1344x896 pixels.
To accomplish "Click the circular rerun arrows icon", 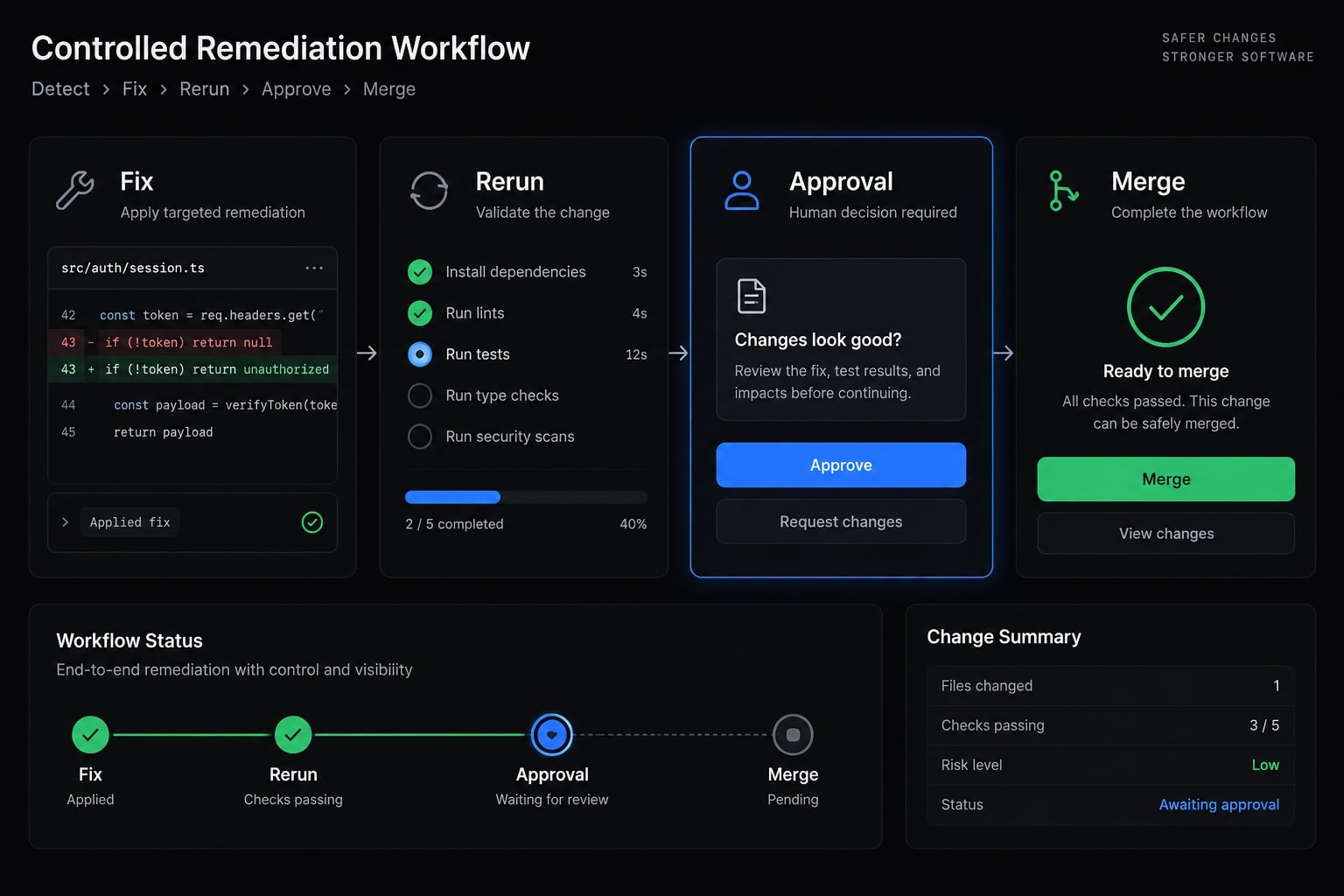I will click(429, 190).
